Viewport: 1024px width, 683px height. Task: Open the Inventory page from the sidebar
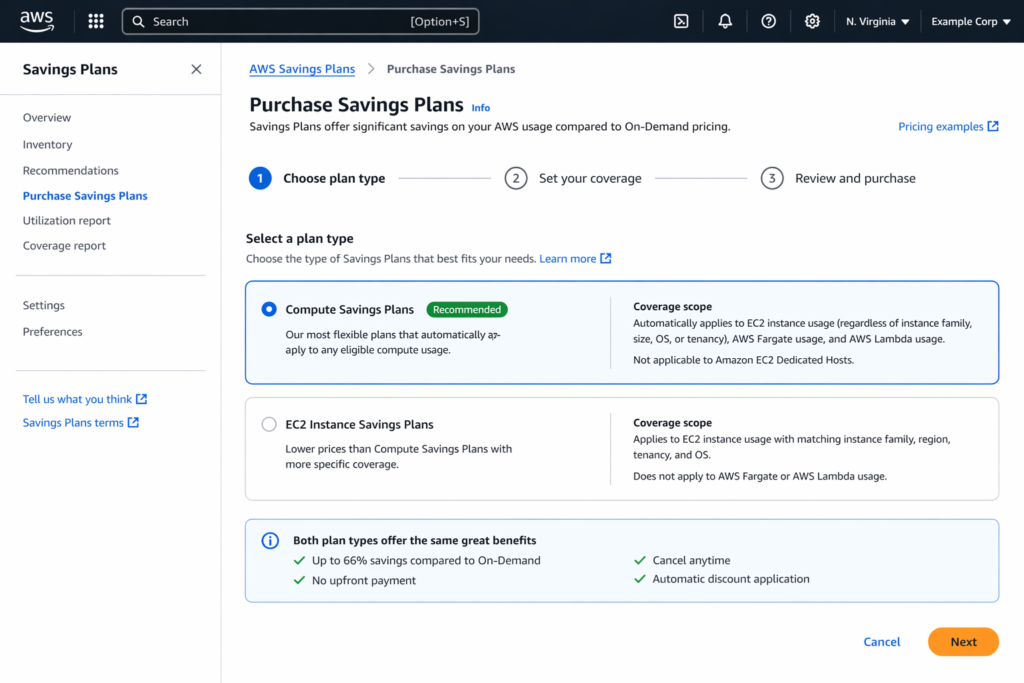[47, 144]
